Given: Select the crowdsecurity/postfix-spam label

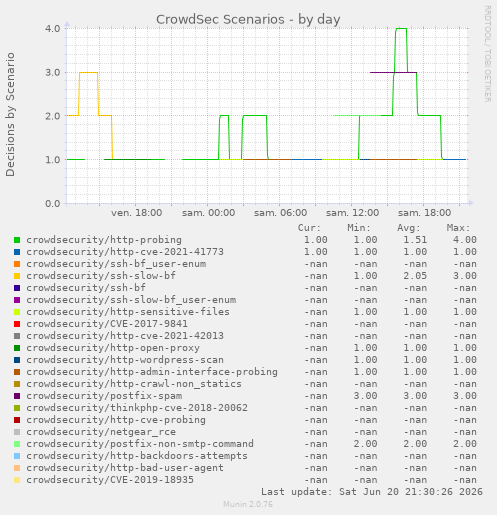Looking at the screenshot, I should pyautogui.click(x=104, y=396).
